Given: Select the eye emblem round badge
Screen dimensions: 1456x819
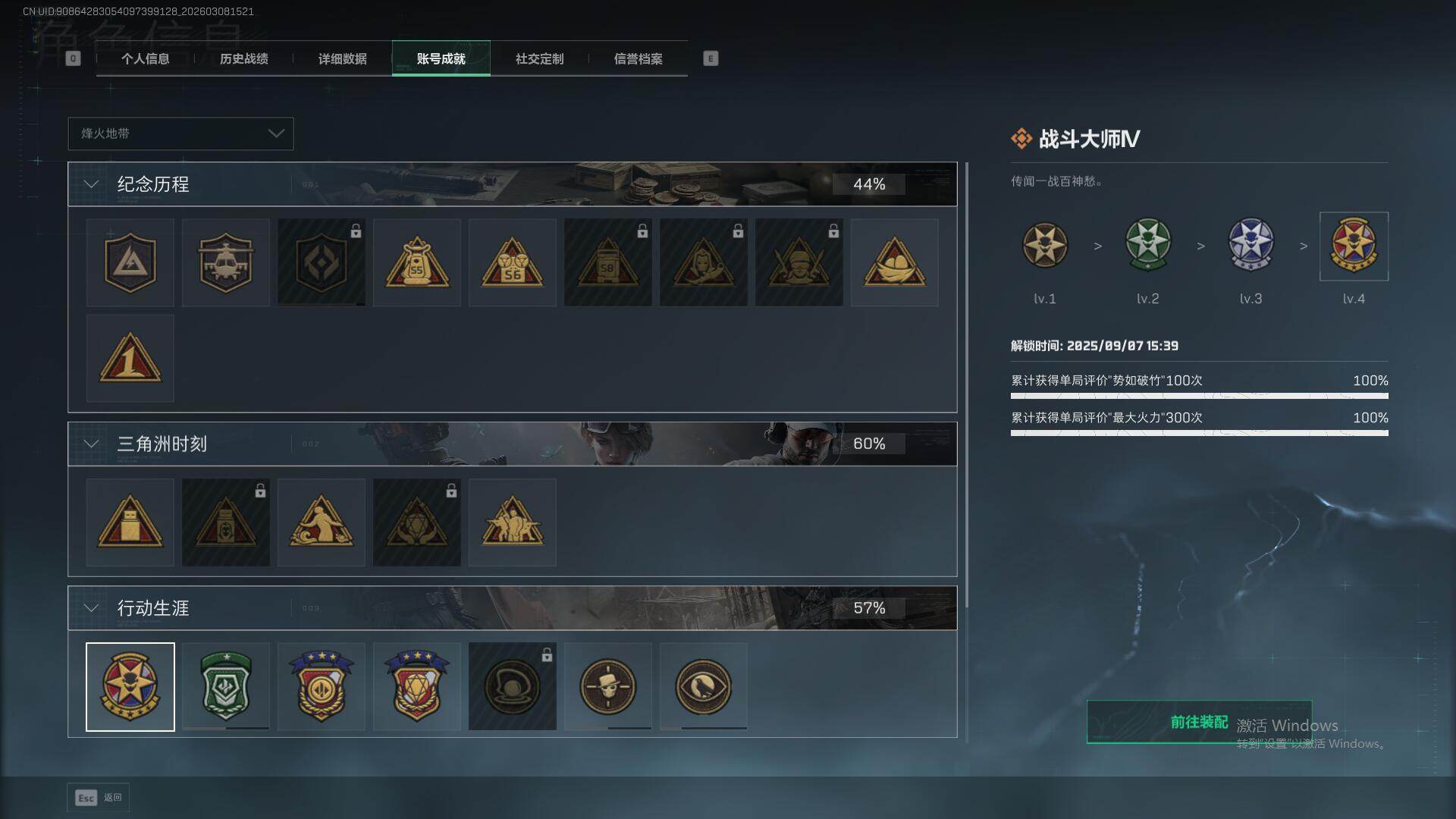Looking at the screenshot, I should click(703, 686).
